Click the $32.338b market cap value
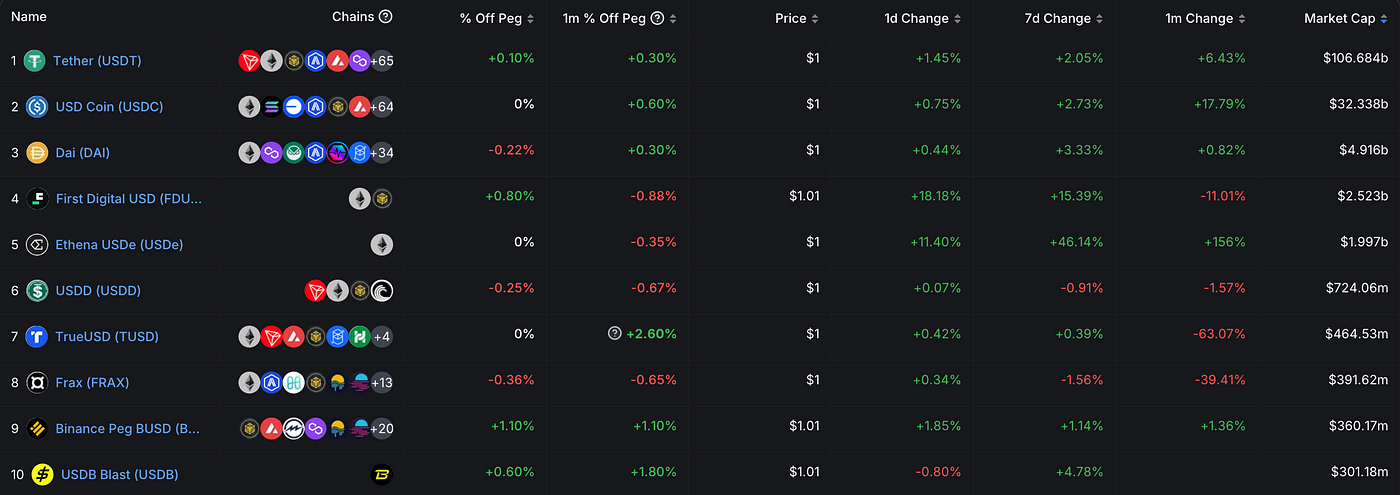Image resolution: width=1400 pixels, height=495 pixels. (1360, 105)
